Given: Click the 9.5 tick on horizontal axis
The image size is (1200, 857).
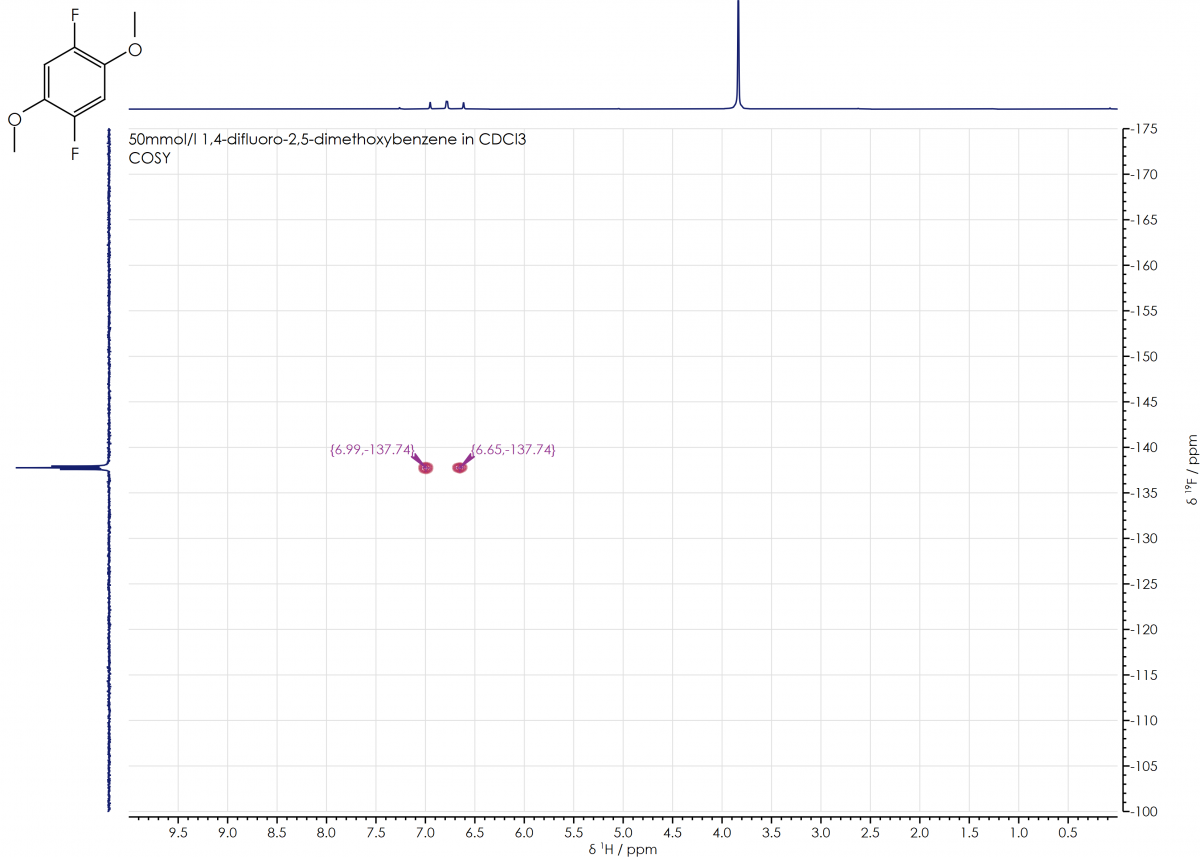Looking at the screenshot, I should point(178,832).
